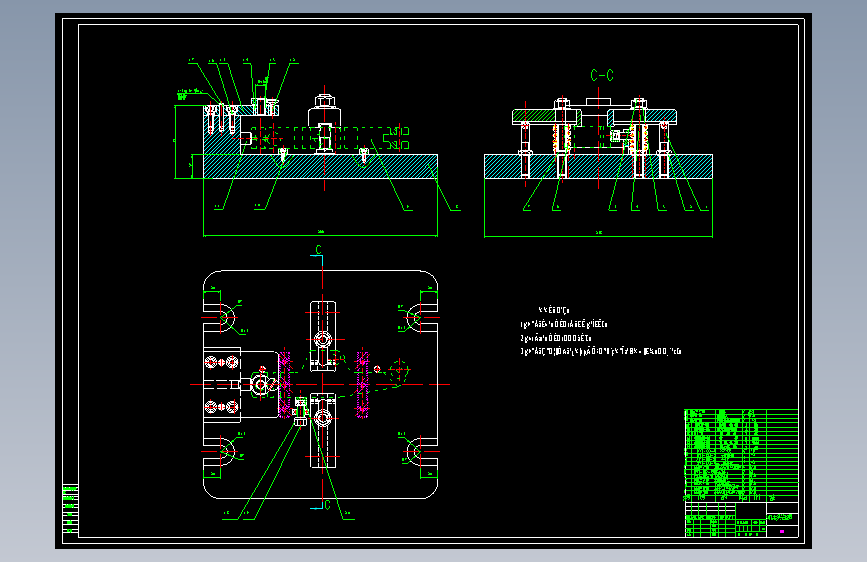Select the lower slotted clamp in plan view

pyautogui.click(x=323, y=430)
